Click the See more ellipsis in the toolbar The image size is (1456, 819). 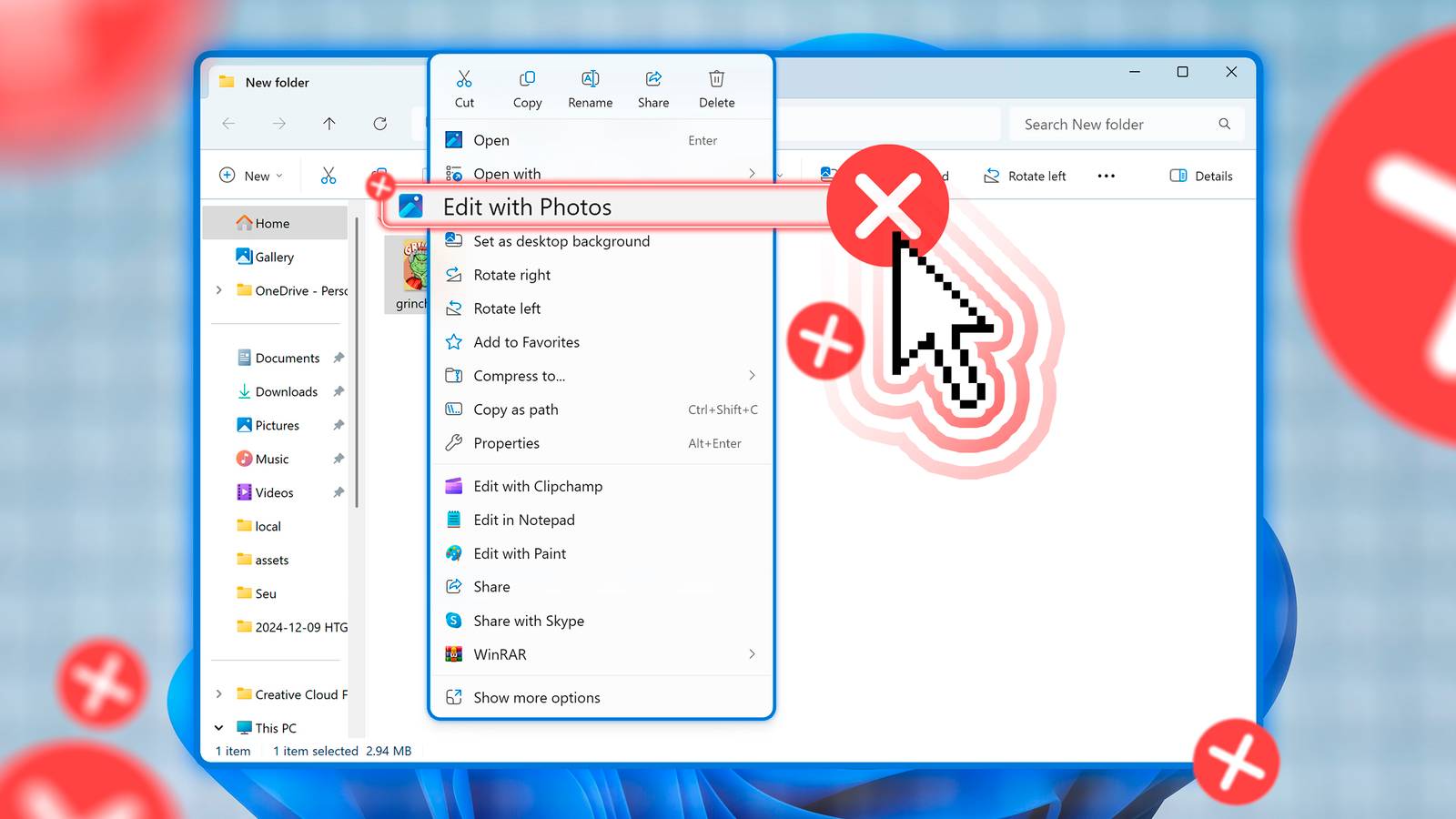point(1105,175)
